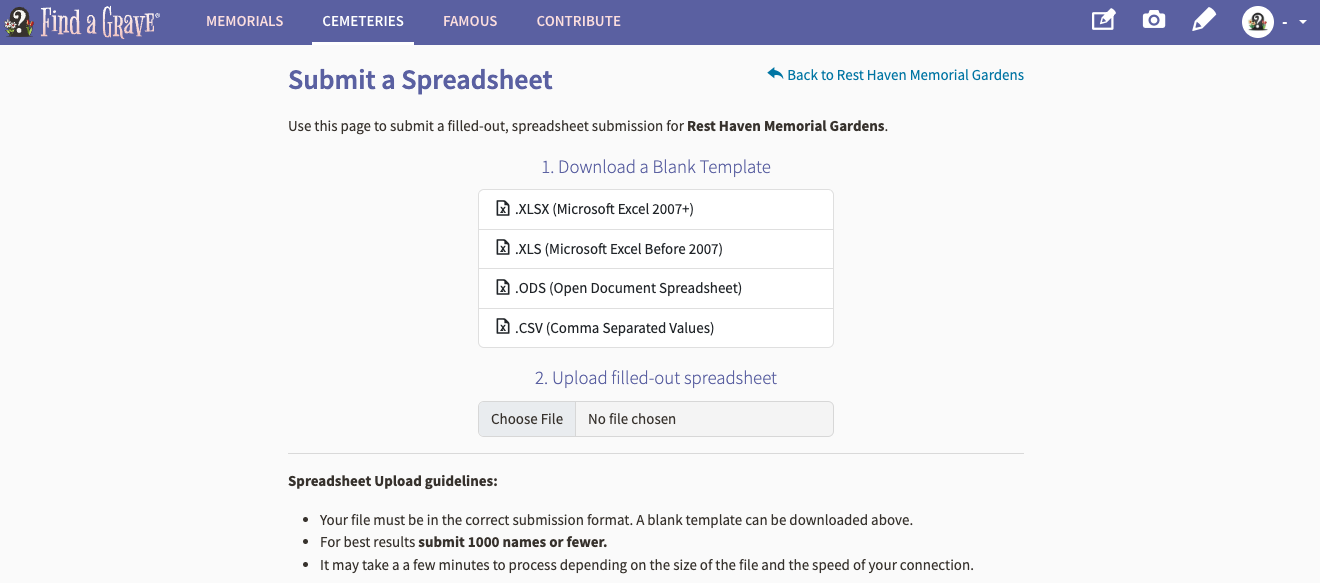Image resolution: width=1320 pixels, height=583 pixels.
Task: Click '2. Upload filled-out spreadsheet' heading
Action: pos(656,378)
